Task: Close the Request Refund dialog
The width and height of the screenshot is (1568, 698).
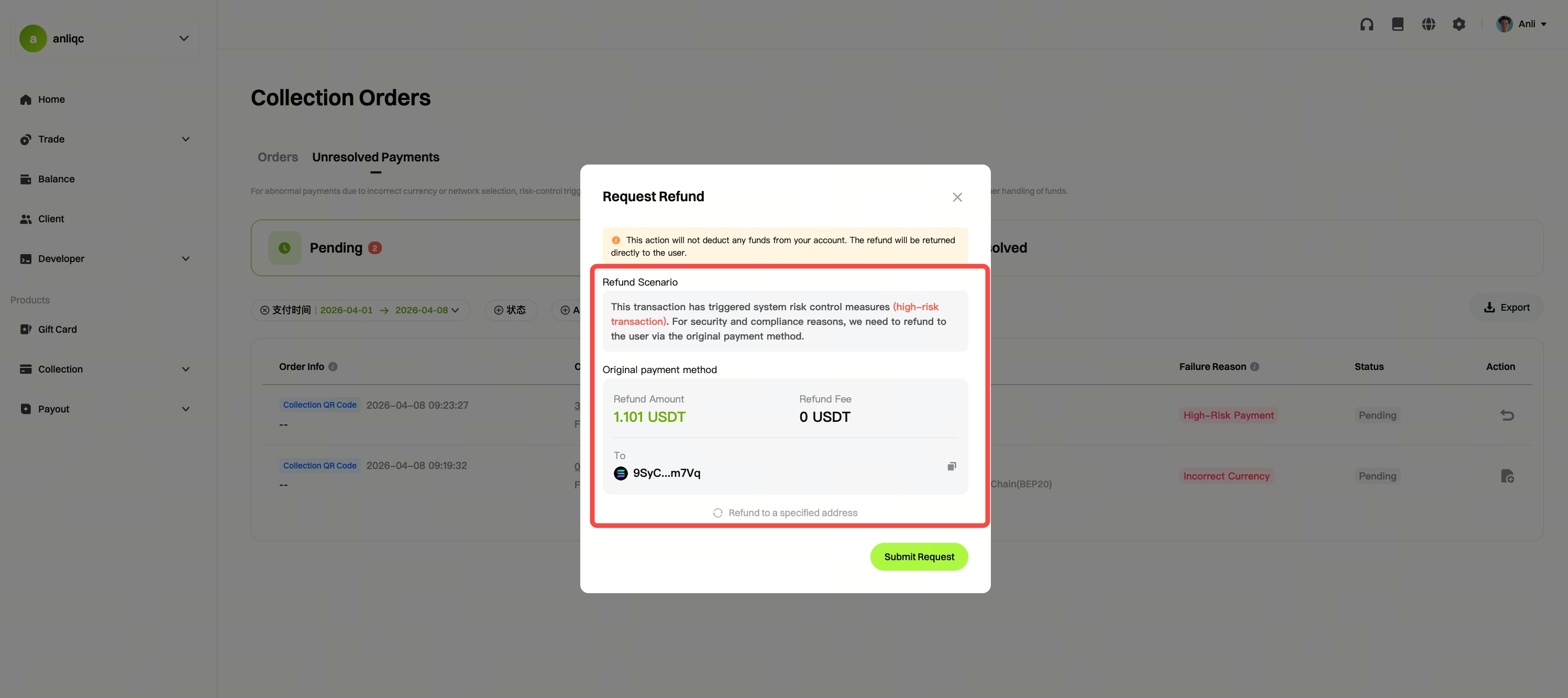Action: coord(957,198)
